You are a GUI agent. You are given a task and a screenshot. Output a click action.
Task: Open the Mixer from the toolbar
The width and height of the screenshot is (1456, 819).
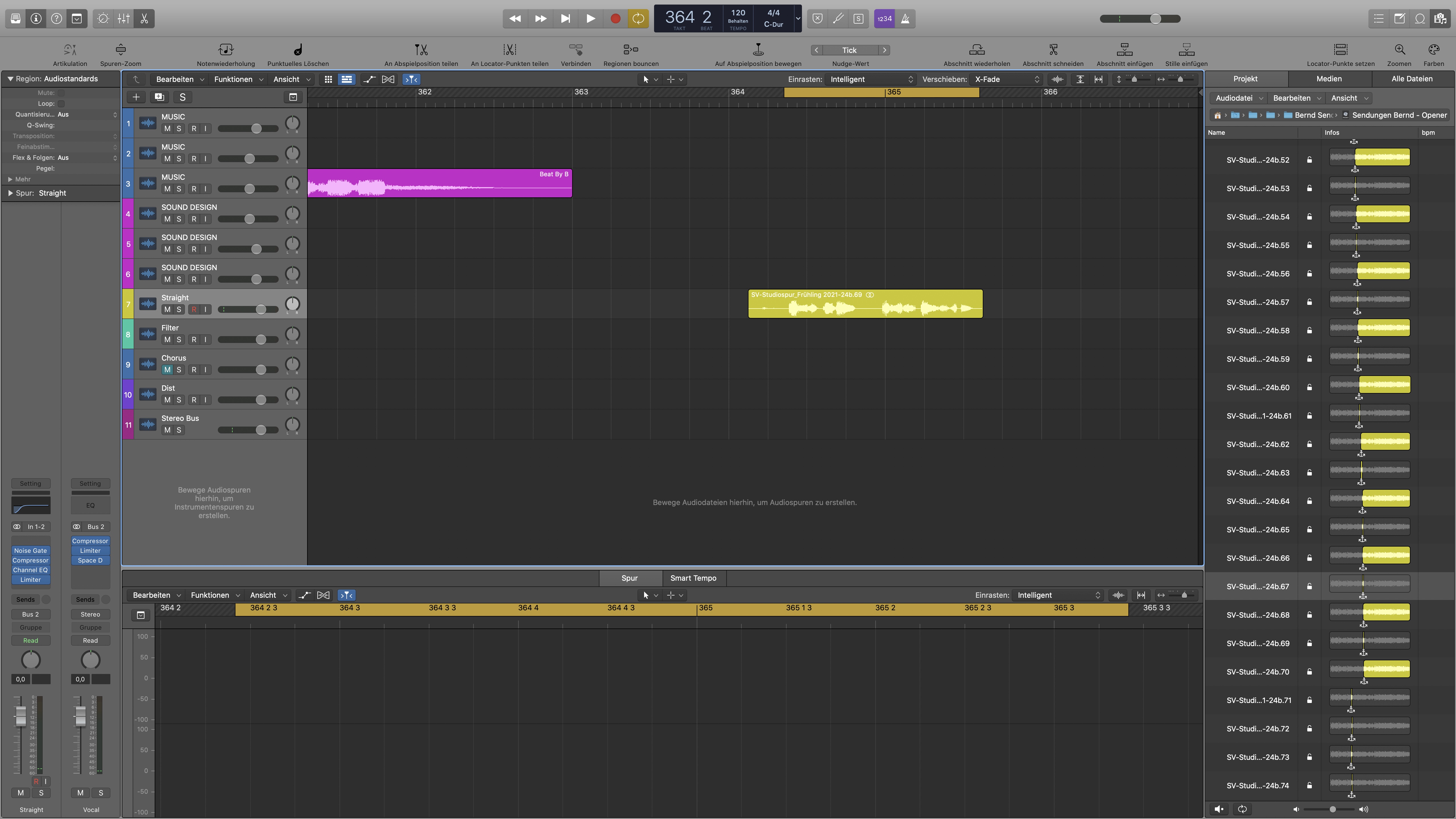124,19
